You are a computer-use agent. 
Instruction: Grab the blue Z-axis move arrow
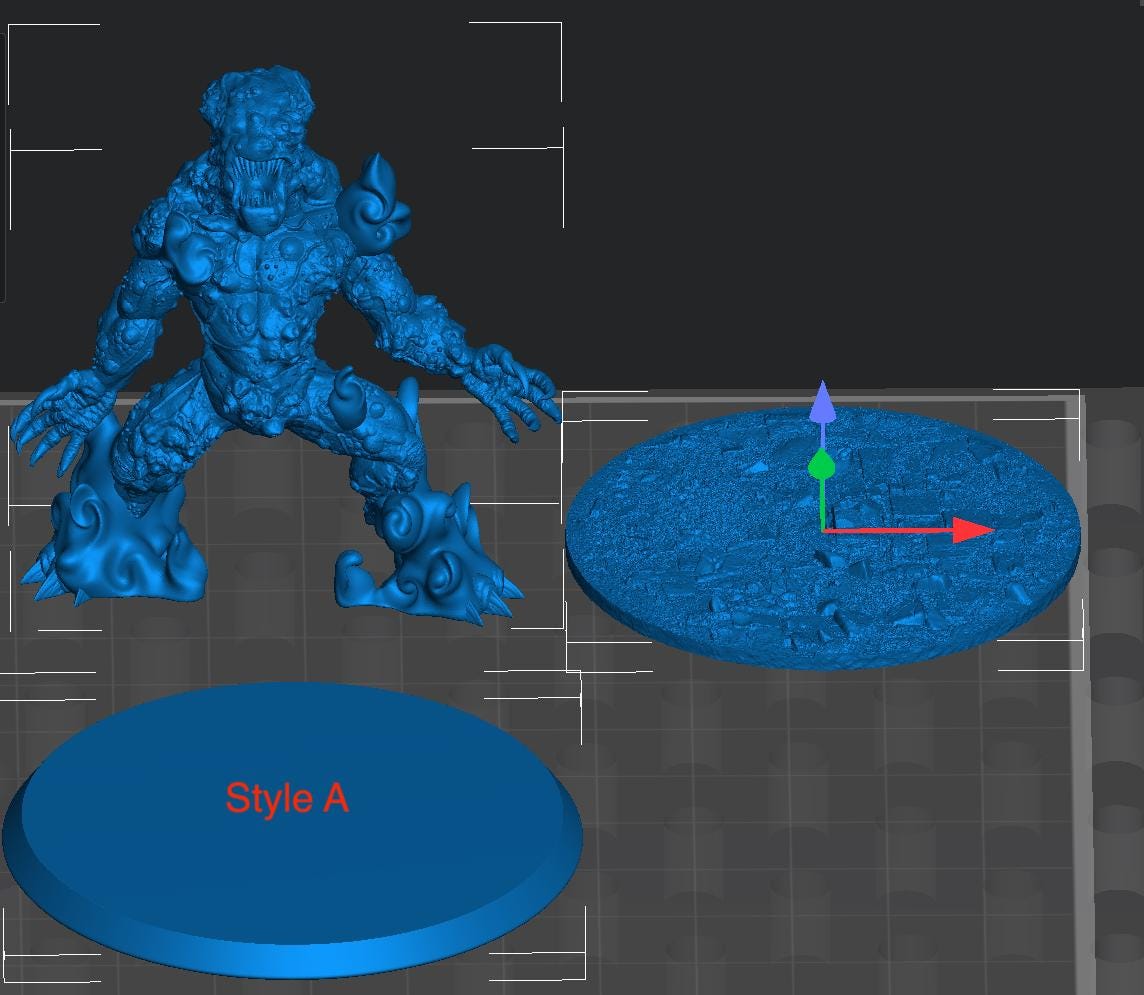822,401
